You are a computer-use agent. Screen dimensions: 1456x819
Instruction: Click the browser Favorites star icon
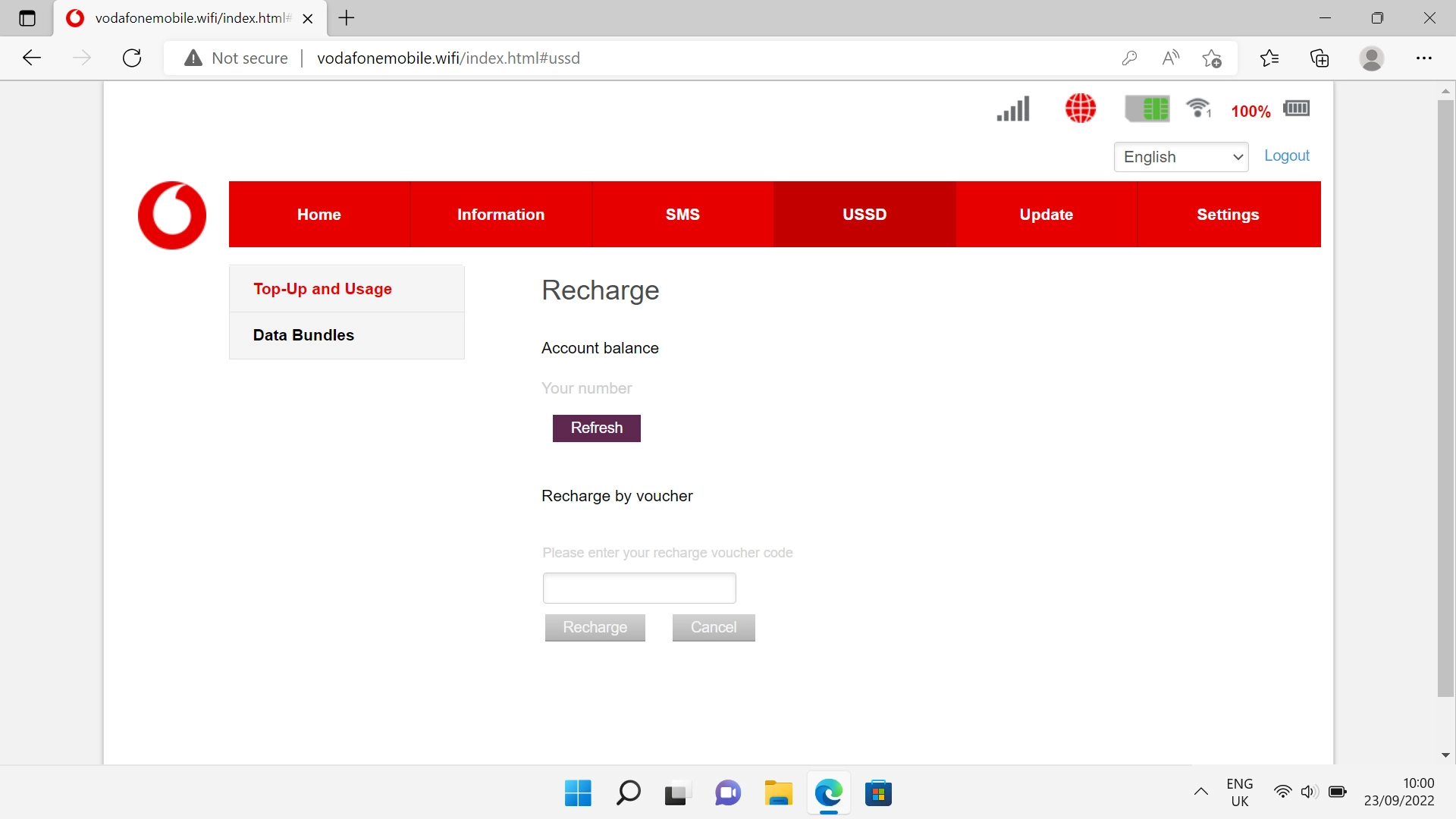(1269, 58)
